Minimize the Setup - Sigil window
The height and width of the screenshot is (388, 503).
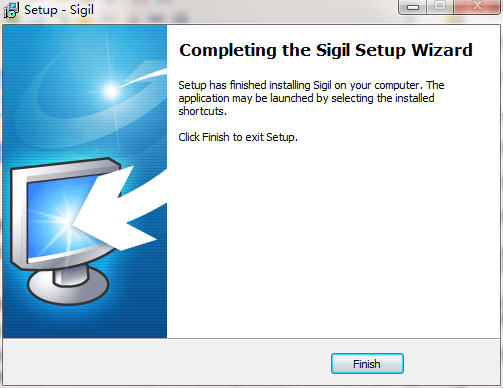[x=412, y=7]
